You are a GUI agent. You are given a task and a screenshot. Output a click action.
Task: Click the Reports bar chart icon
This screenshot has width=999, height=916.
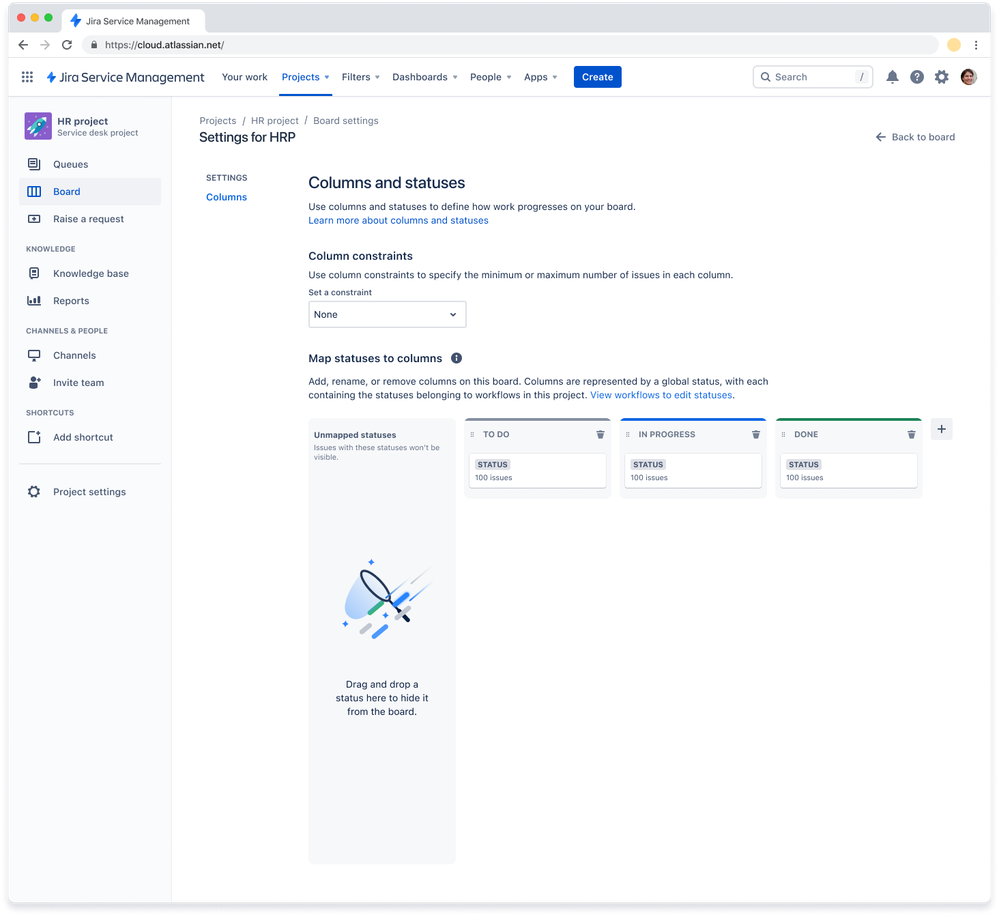click(x=34, y=301)
